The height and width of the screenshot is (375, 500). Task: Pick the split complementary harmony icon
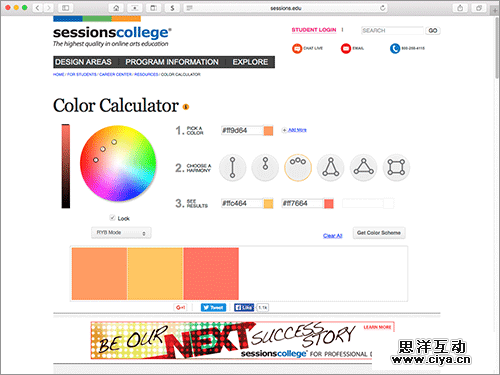tap(330, 167)
